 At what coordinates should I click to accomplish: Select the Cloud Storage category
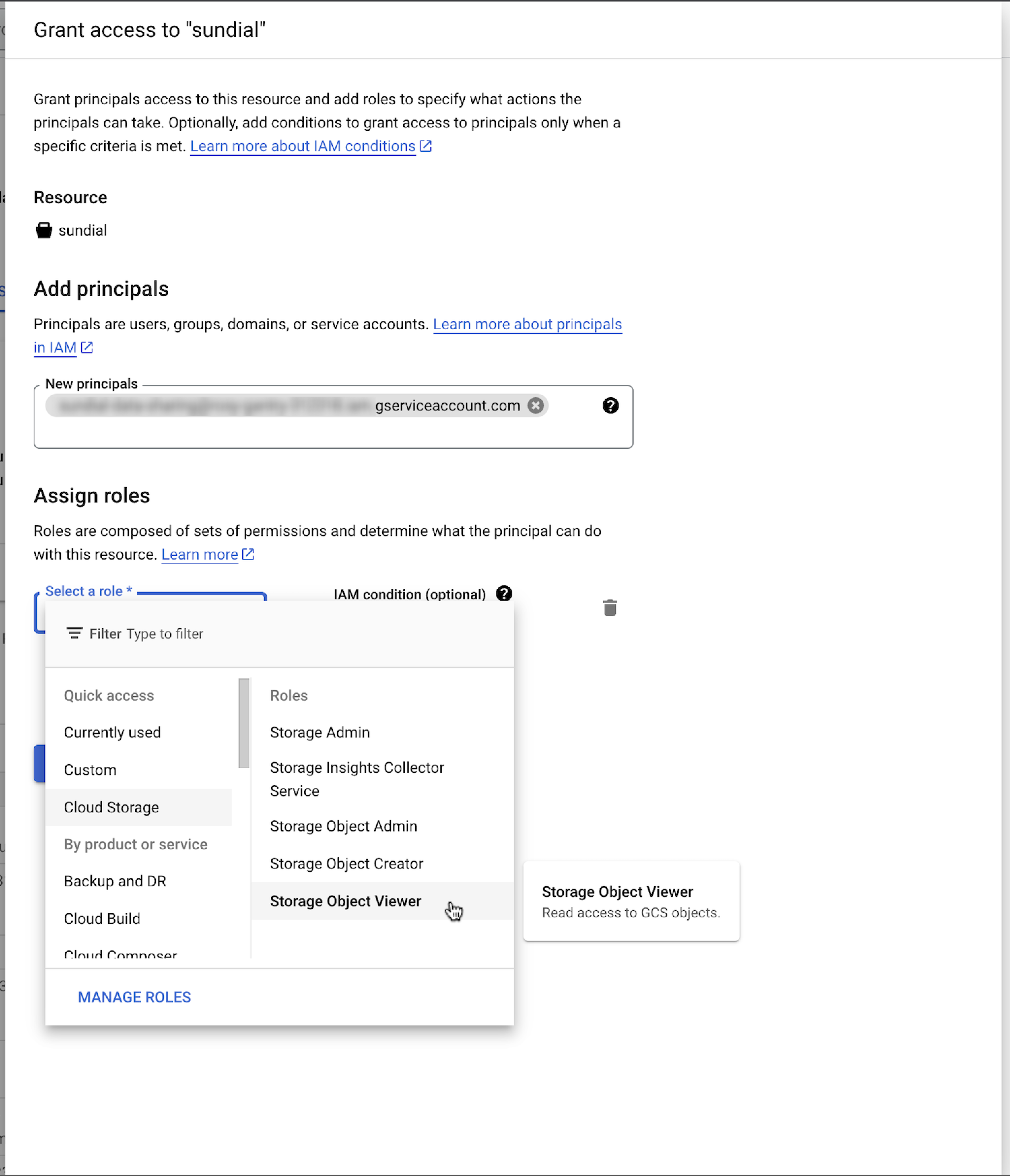click(x=111, y=807)
